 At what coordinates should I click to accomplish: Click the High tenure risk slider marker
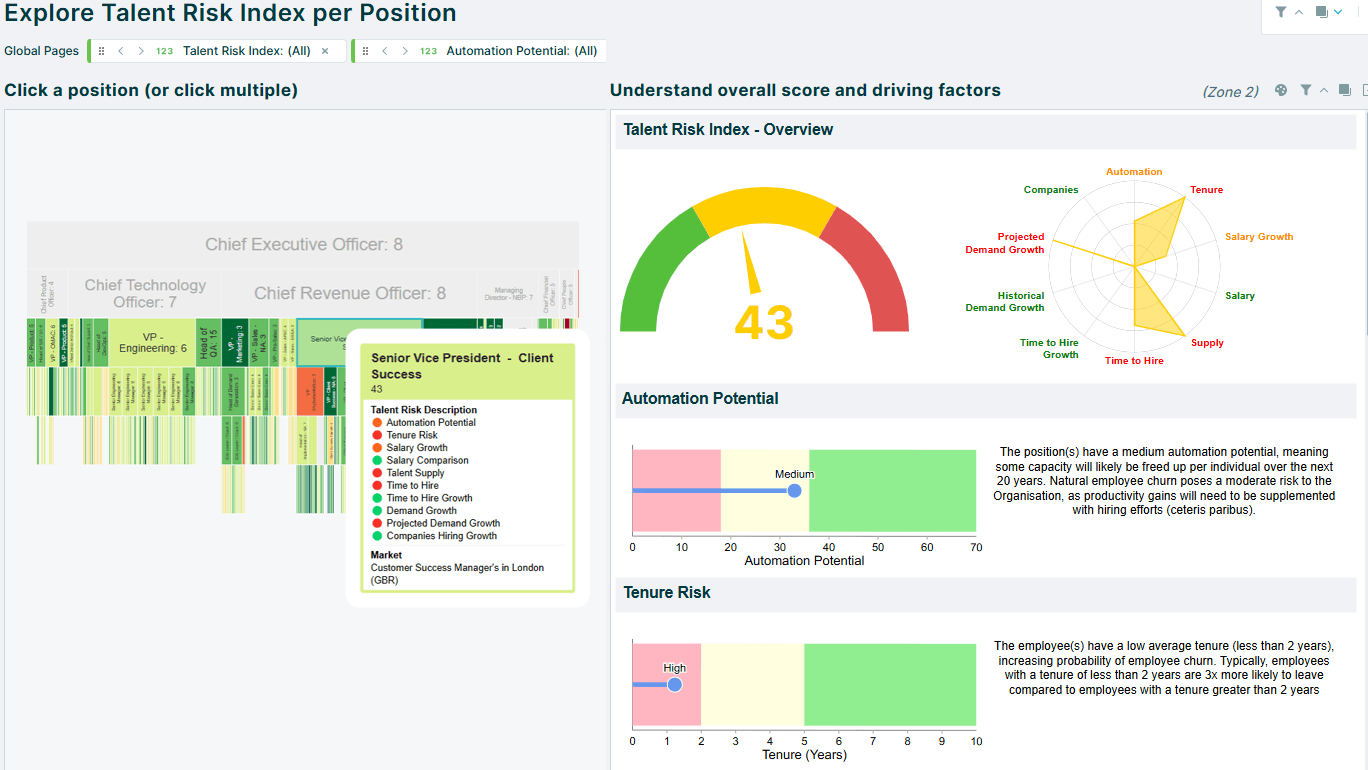click(x=674, y=685)
